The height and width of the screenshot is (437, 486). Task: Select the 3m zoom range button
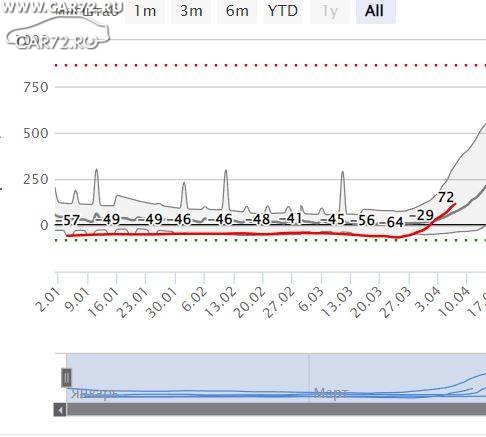click(x=191, y=11)
